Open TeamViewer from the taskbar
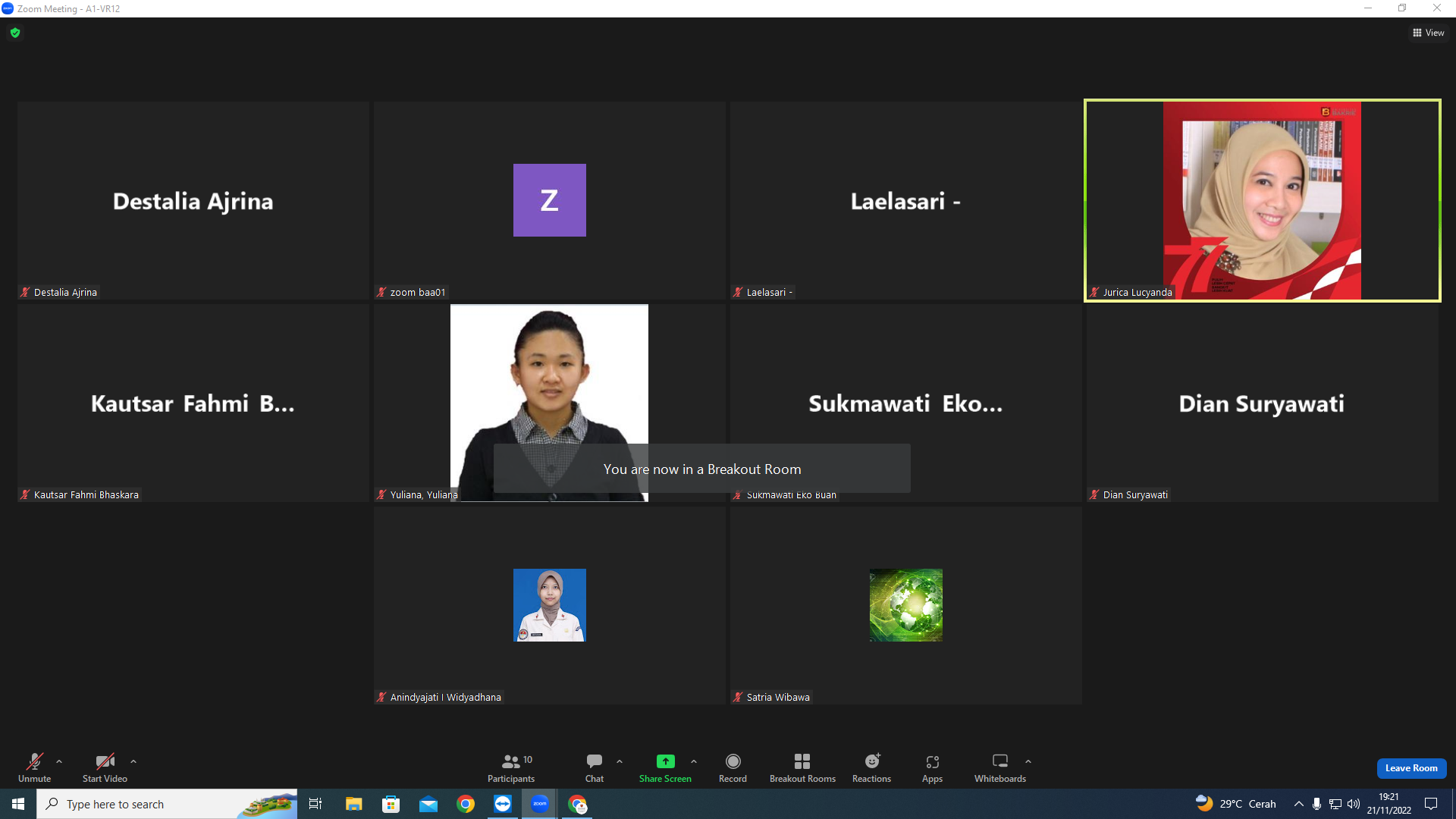1456x819 pixels. tap(503, 804)
